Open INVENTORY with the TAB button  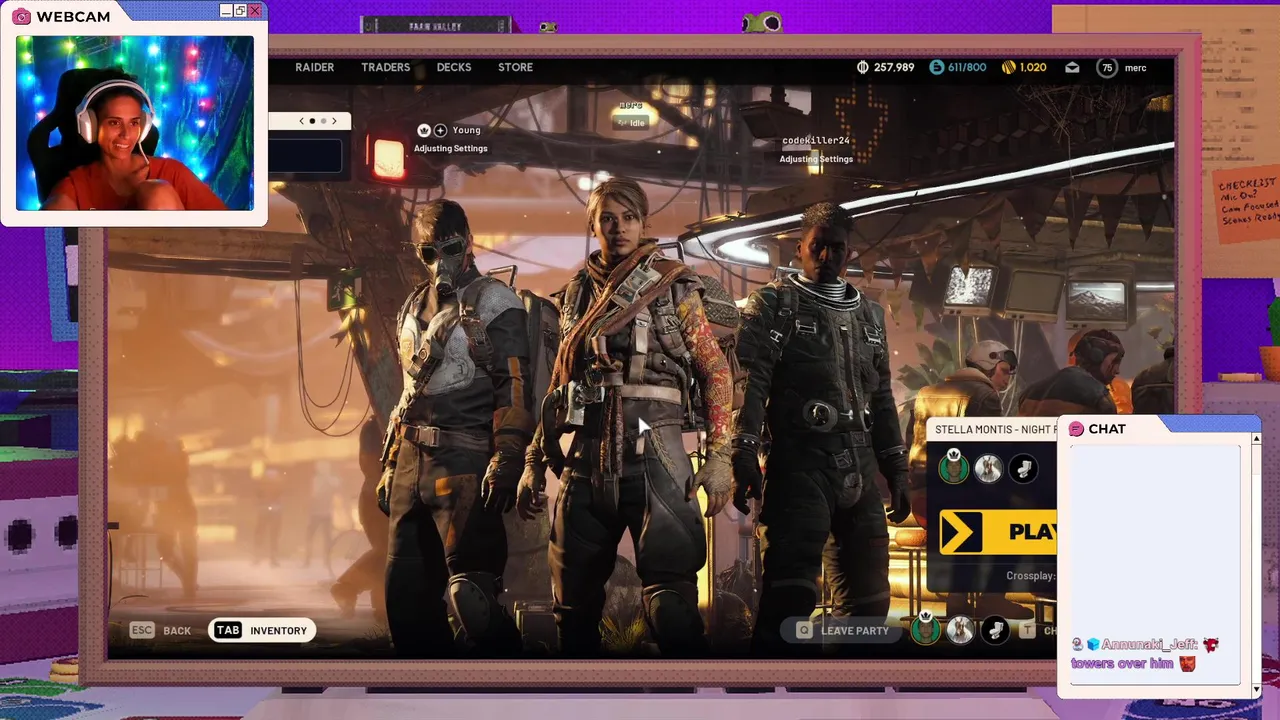(262, 630)
